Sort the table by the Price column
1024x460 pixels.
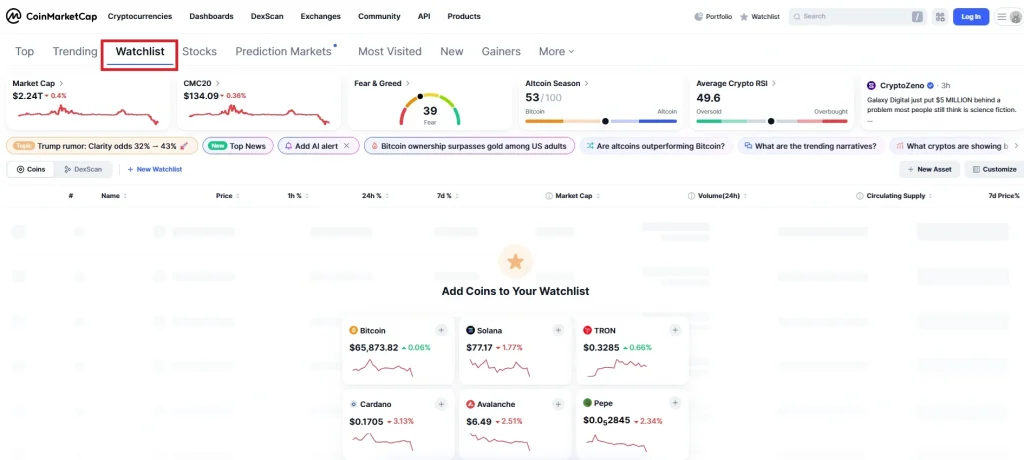coord(228,196)
